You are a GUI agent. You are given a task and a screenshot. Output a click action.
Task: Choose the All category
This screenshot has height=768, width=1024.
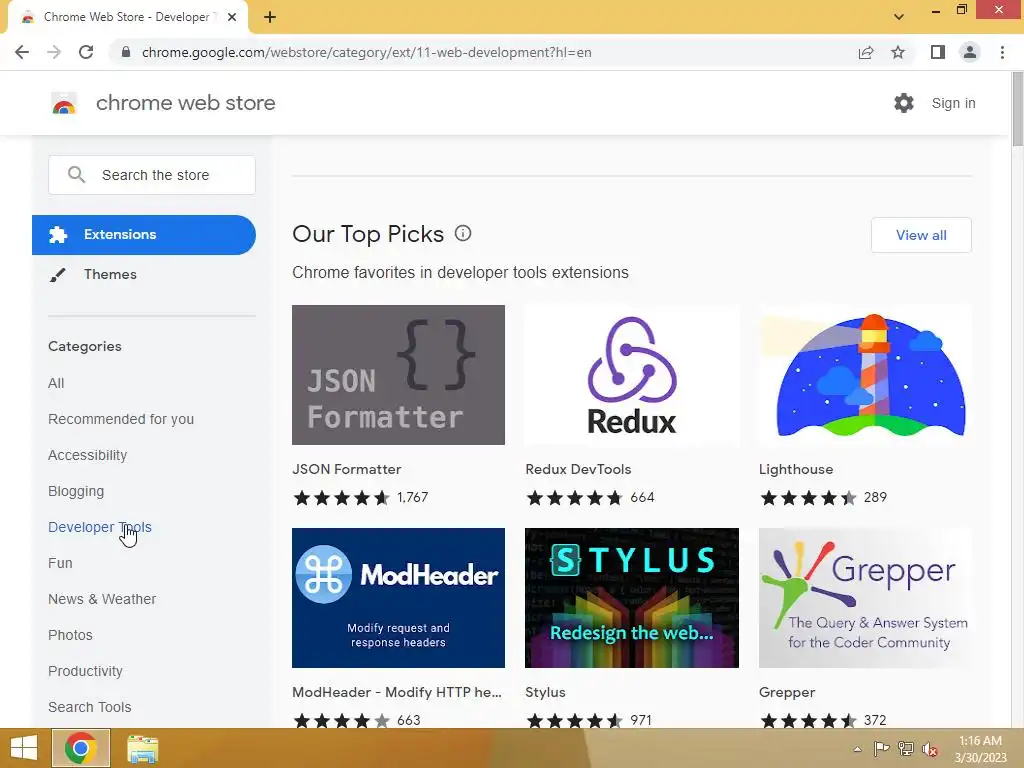(x=56, y=383)
